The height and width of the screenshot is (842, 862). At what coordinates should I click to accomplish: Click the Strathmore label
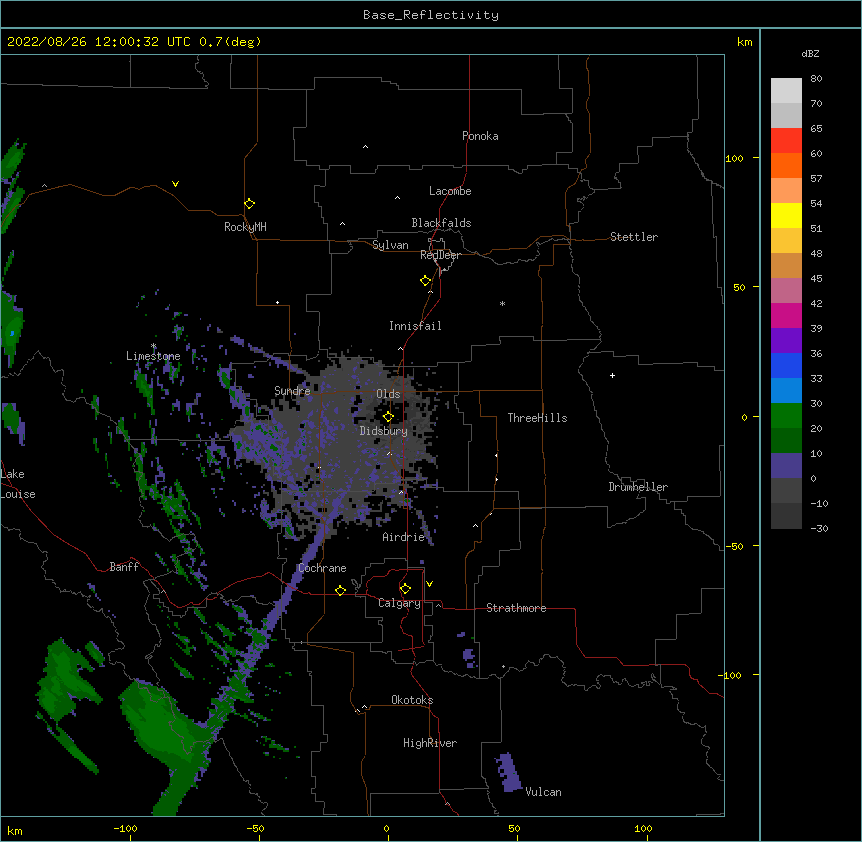[516, 608]
